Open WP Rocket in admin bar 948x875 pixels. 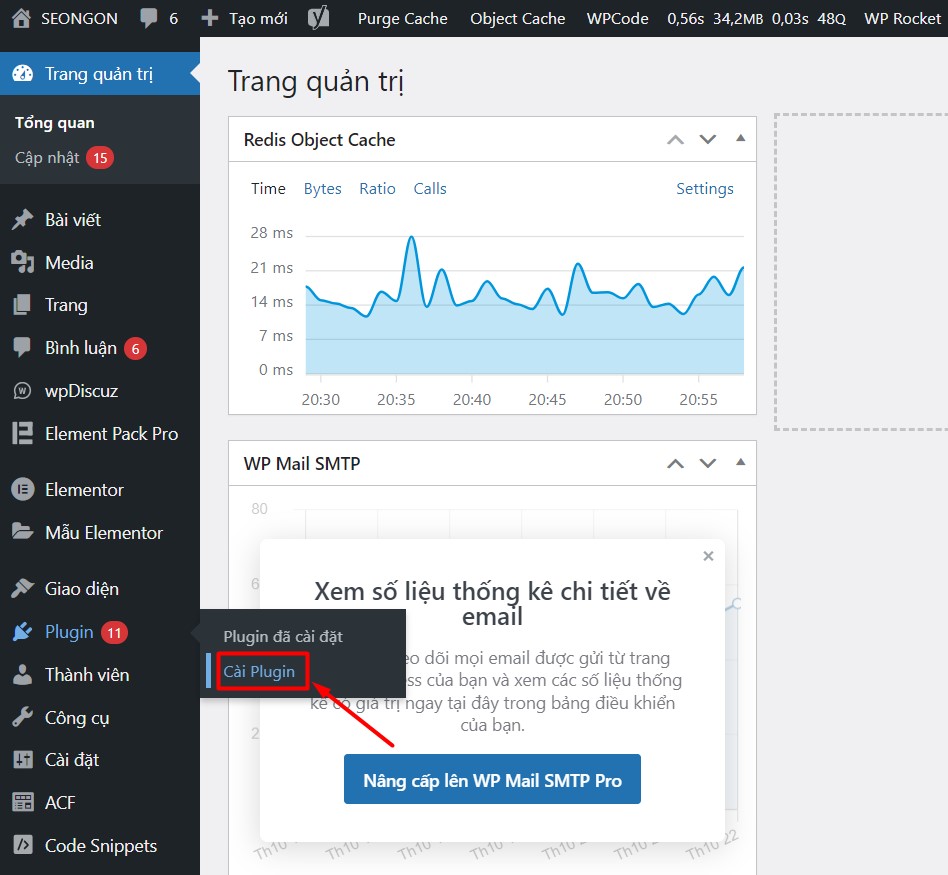click(902, 19)
